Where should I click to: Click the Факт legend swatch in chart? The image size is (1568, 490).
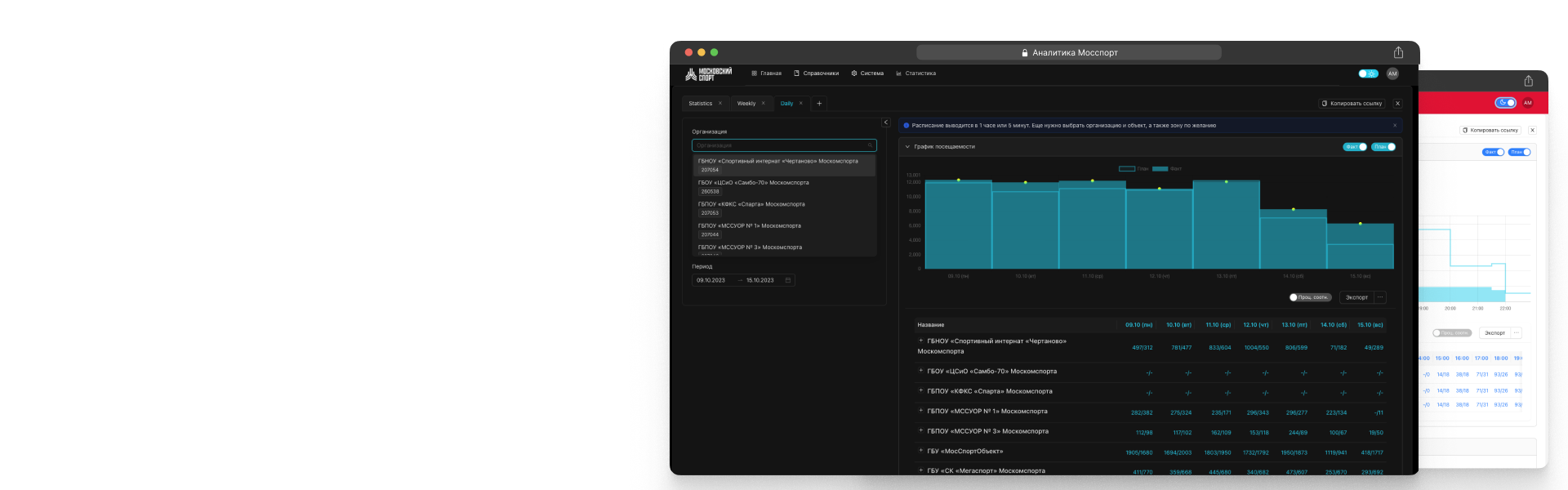(x=1160, y=169)
